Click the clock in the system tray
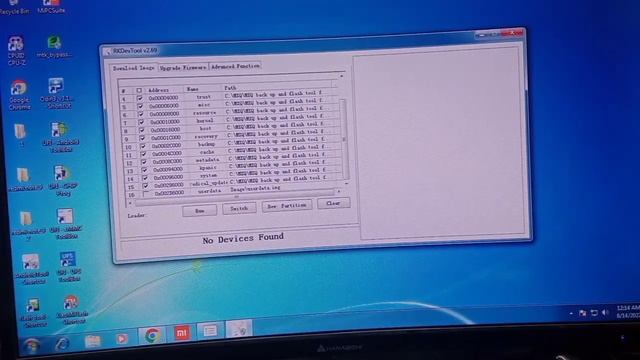Viewport: 640px width, 360px height. pos(628,311)
